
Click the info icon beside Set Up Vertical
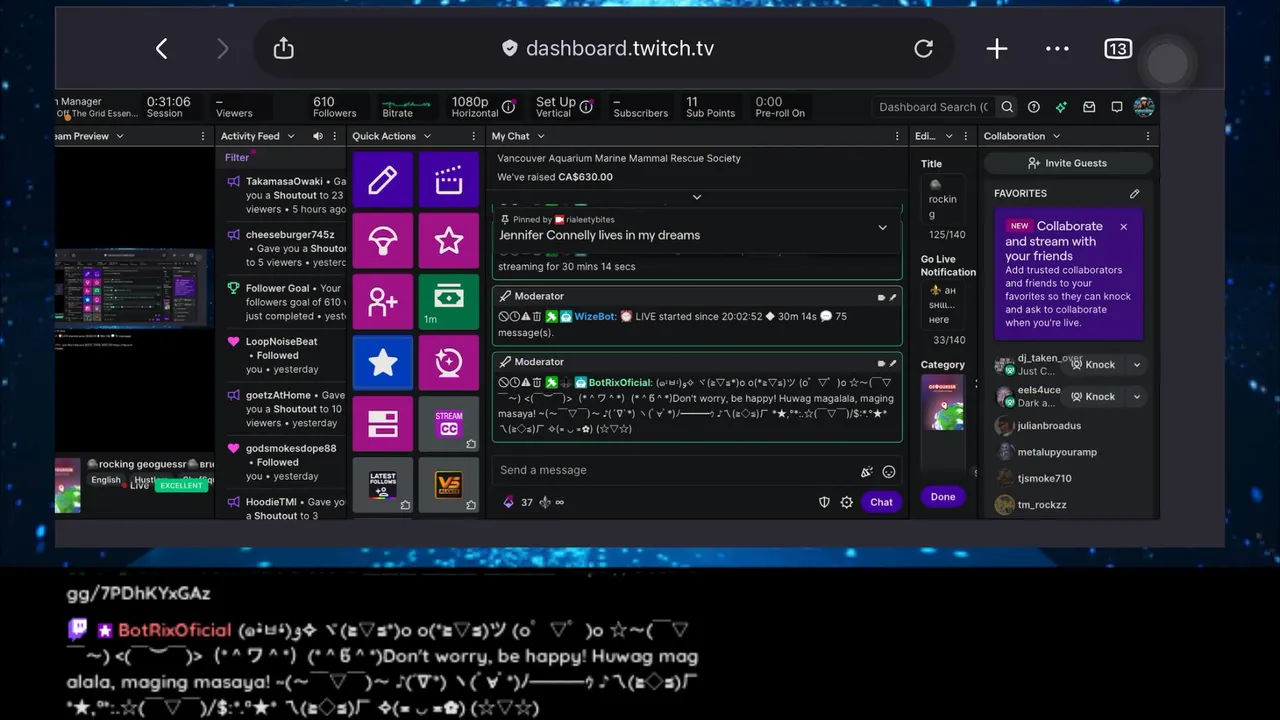(x=587, y=107)
